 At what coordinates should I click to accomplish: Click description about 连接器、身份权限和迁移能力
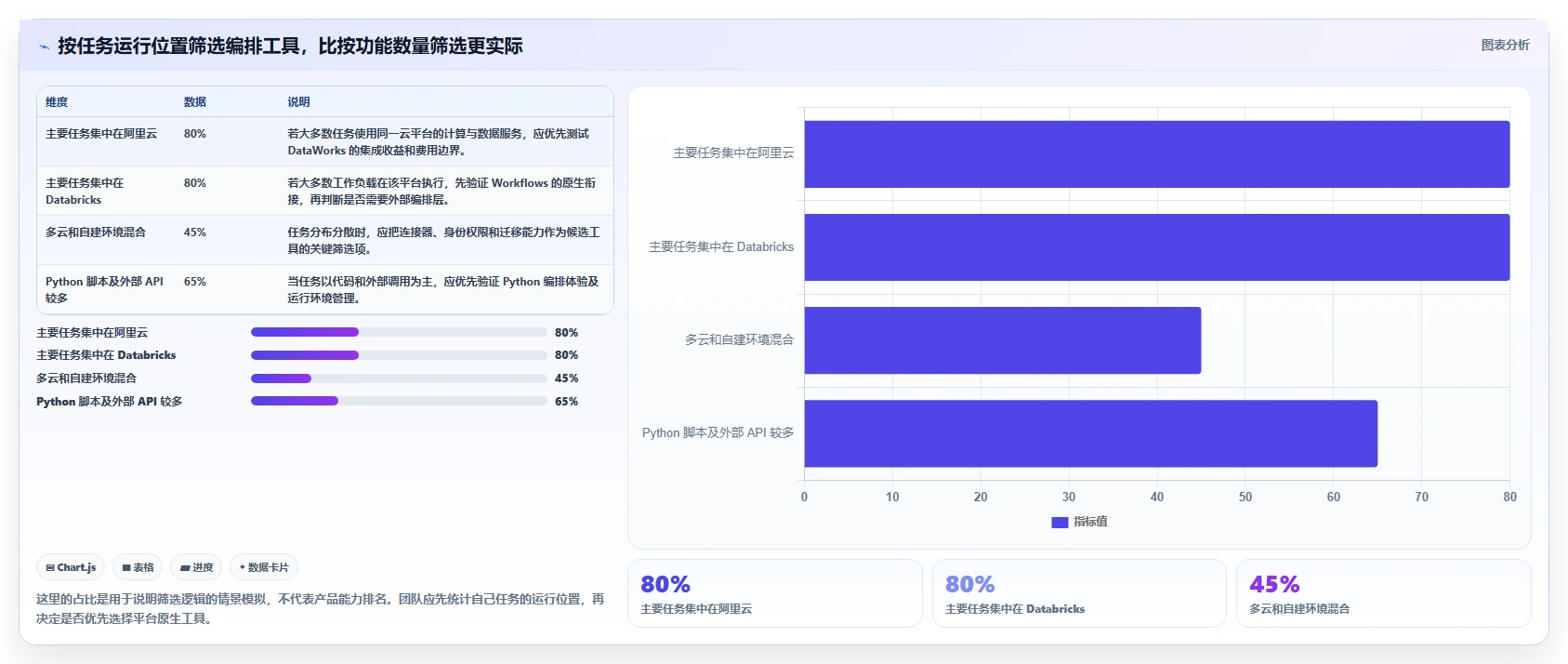click(x=443, y=241)
